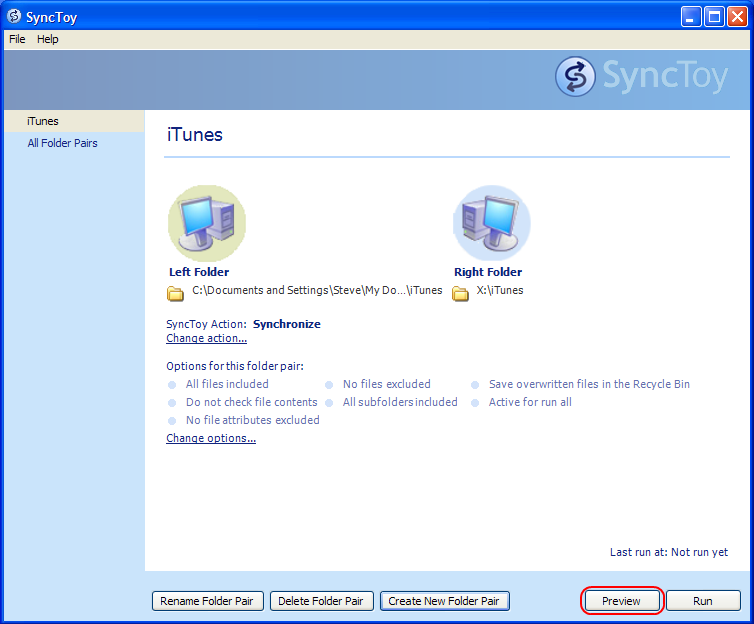The height and width of the screenshot is (624, 754).
Task: Click the SyncToy logo in the banner
Action: click(x=641, y=76)
